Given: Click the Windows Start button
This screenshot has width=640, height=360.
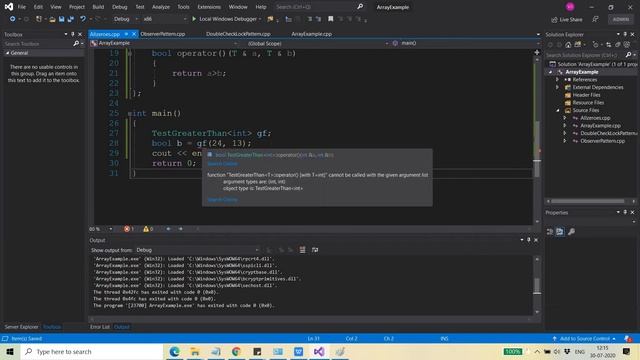Looking at the screenshot, I should pos(10,351).
